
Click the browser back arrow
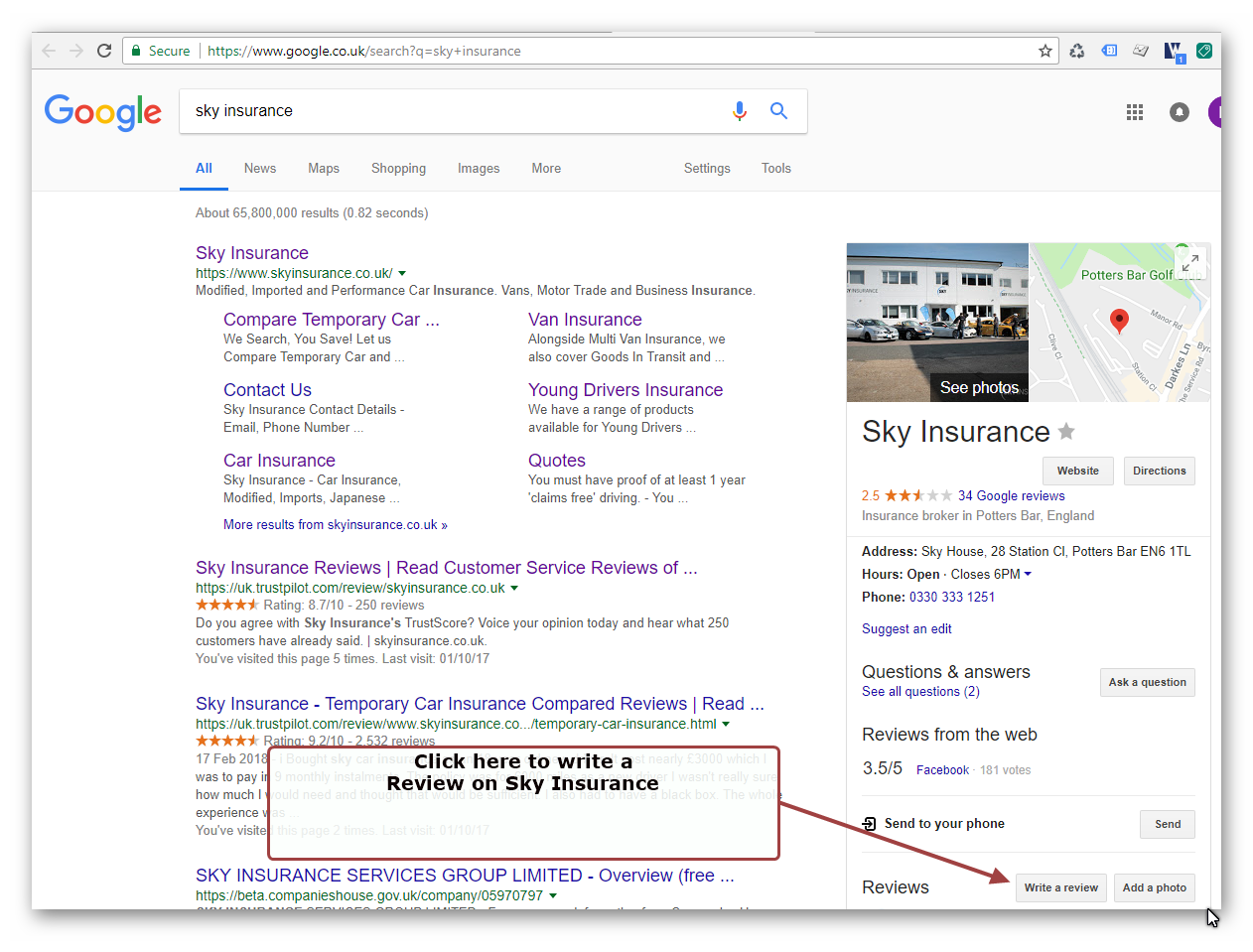click(x=49, y=51)
